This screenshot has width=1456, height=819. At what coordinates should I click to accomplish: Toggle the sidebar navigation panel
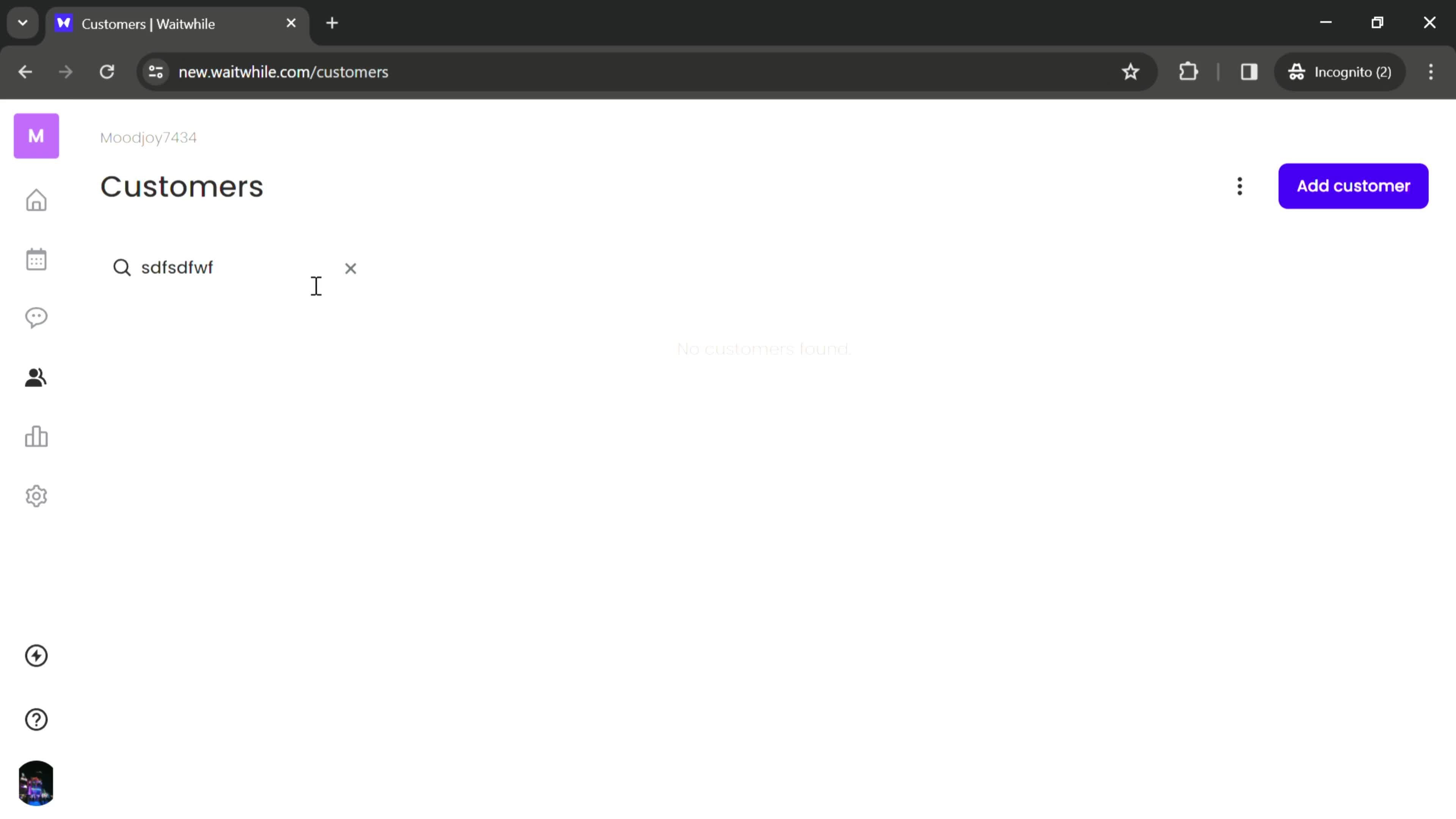coord(36,137)
